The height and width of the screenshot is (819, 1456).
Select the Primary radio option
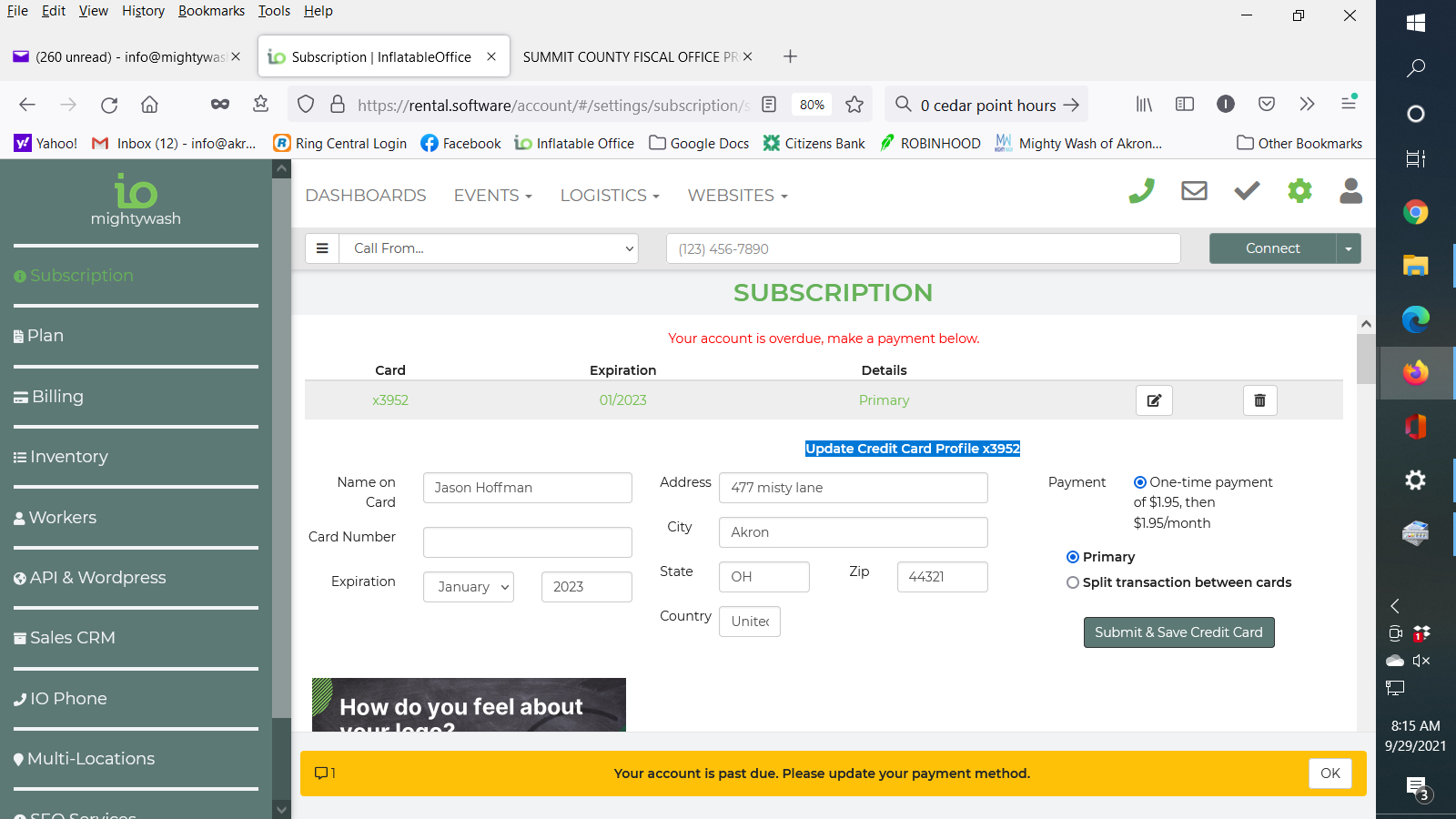(x=1073, y=557)
